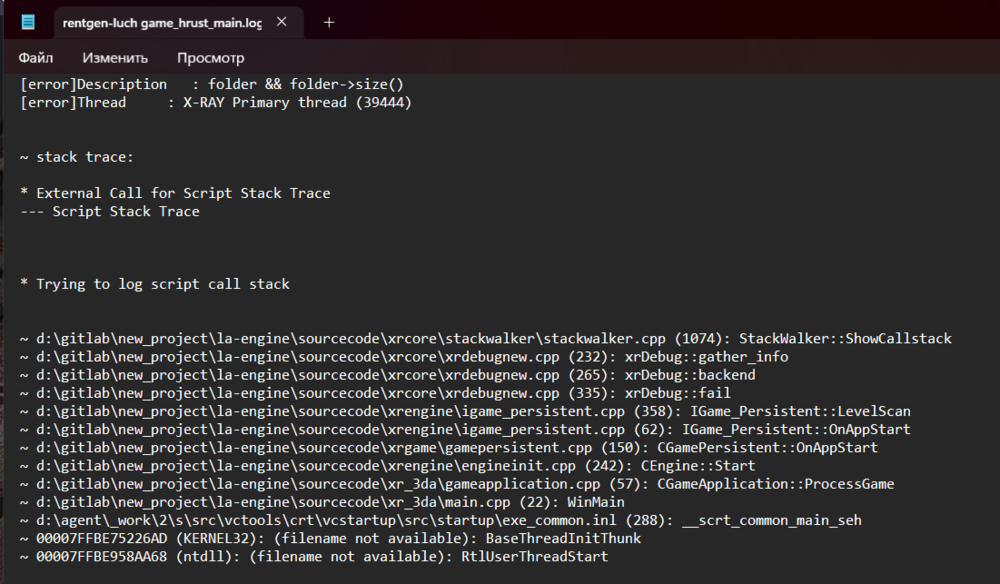The image size is (1000, 584).
Task: Select the rentgen-luch game_hrust_main.log tab
Action: coord(161,22)
